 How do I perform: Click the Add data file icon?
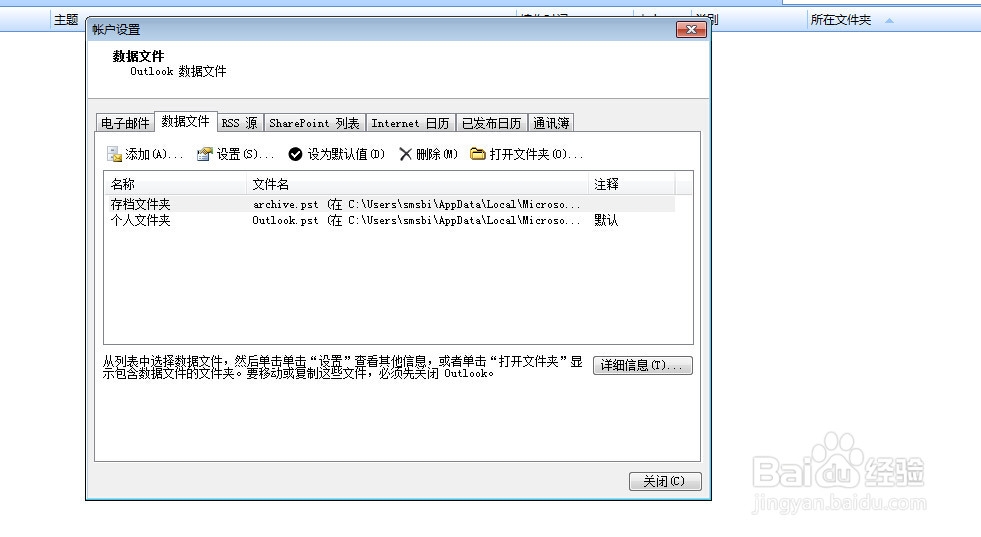(x=114, y=154)
